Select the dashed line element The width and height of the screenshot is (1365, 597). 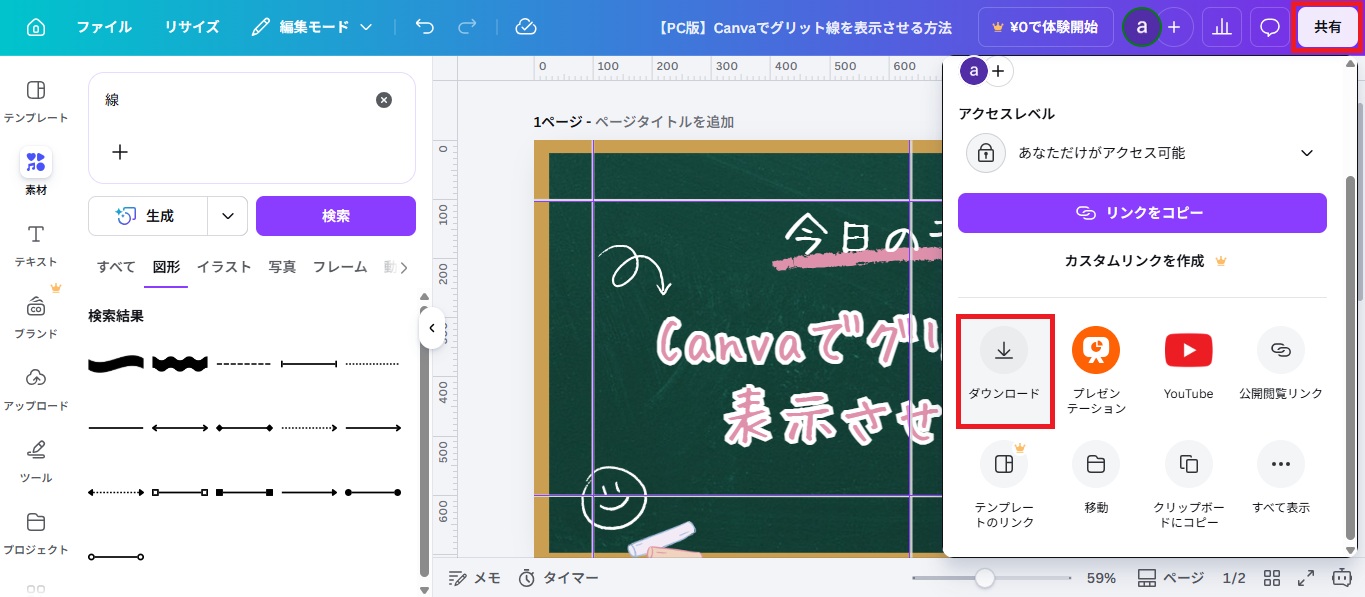pos(244,364)
